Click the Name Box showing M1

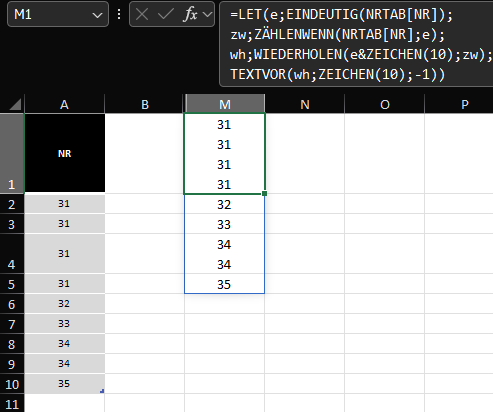pos(58,14)
